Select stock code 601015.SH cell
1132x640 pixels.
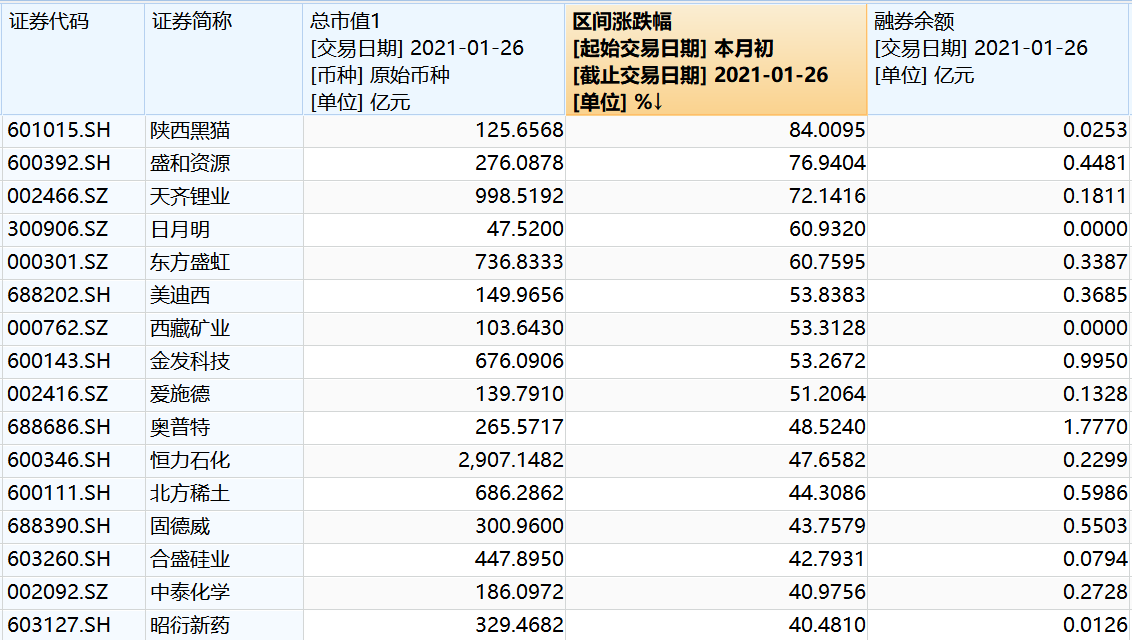59,131
